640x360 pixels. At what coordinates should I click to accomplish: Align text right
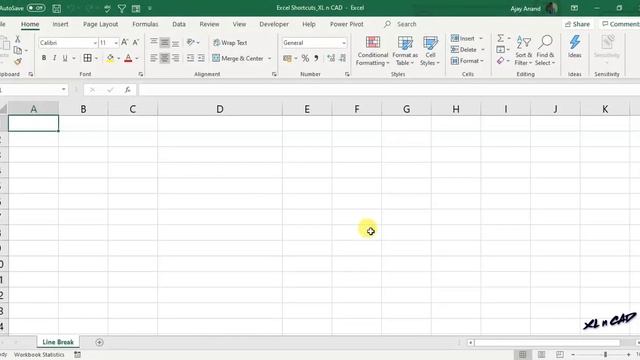point(176,58)
